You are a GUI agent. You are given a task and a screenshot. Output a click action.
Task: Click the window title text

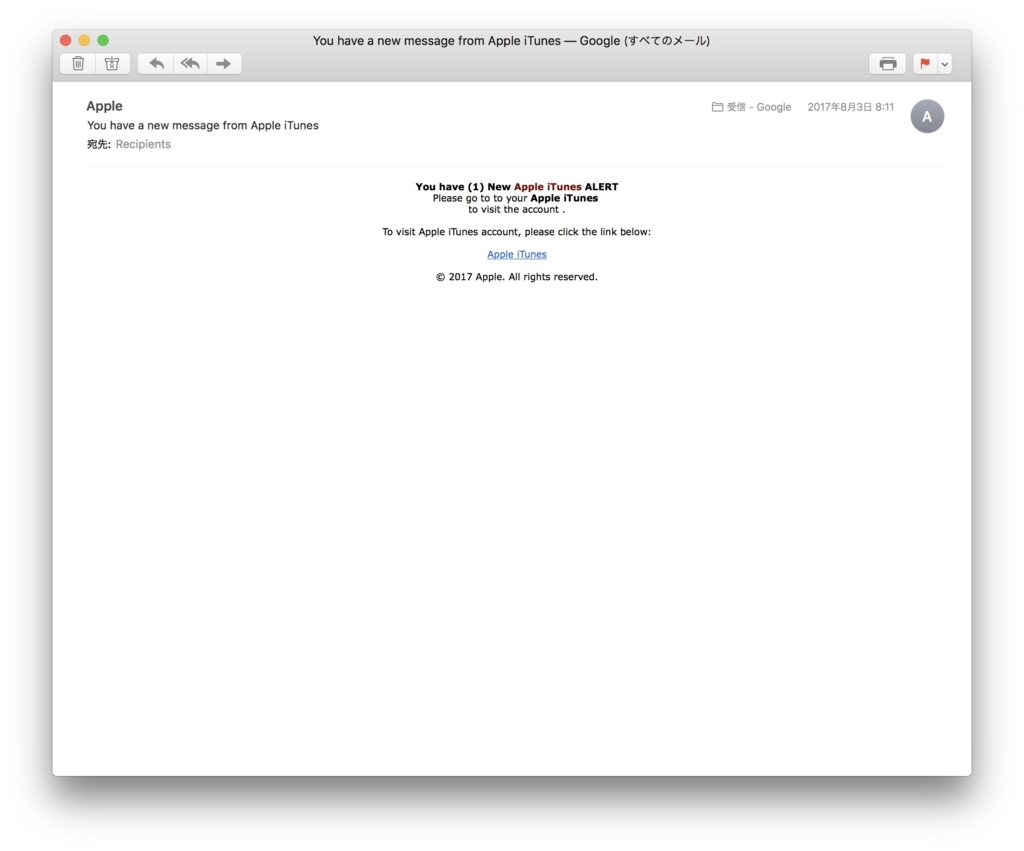coord(511,40)
